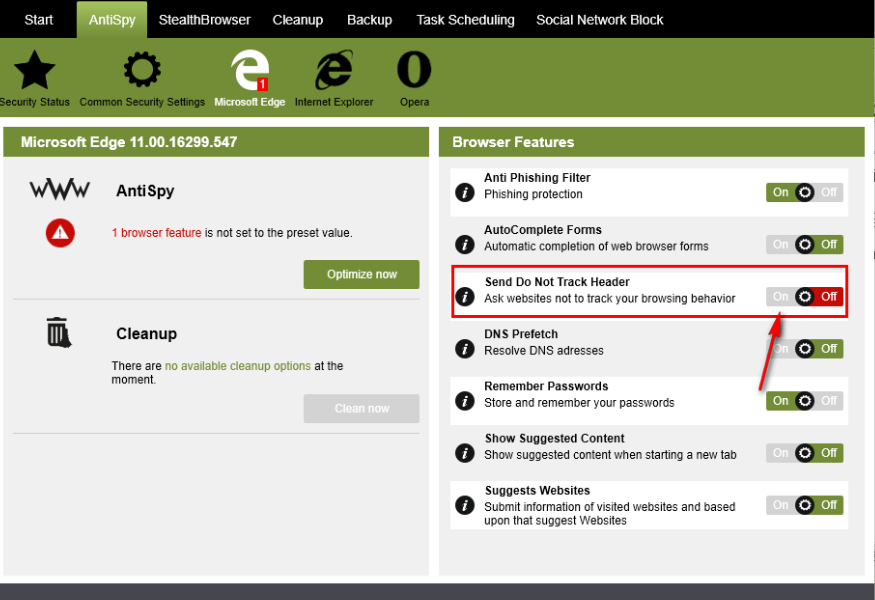Screen dimensions: 875x600
Task: Switch to the AntiSpy tab
Action: coord(112,20)
